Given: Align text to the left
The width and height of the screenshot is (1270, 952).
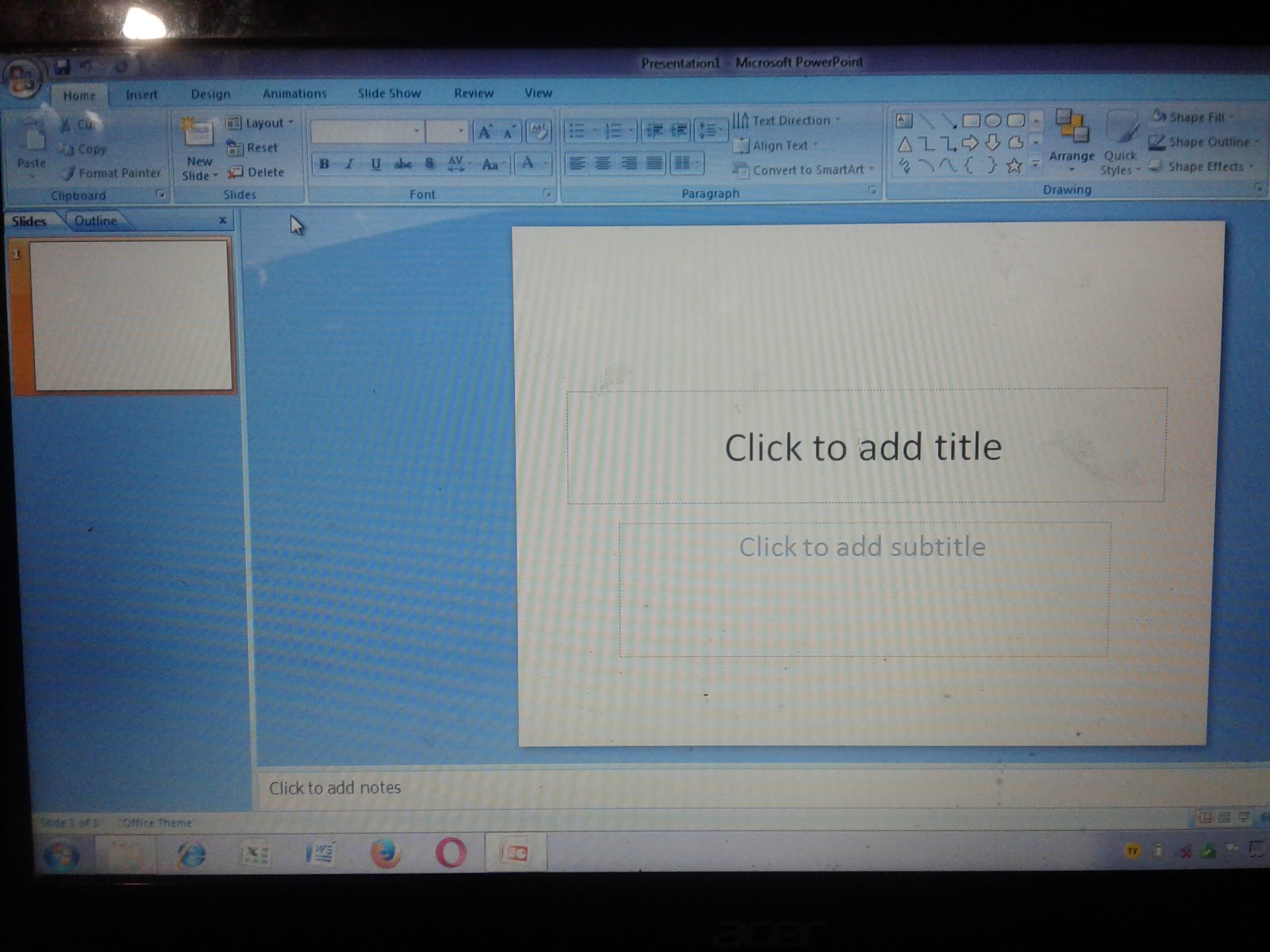Looking at the screenshot, I should point(577,163).
